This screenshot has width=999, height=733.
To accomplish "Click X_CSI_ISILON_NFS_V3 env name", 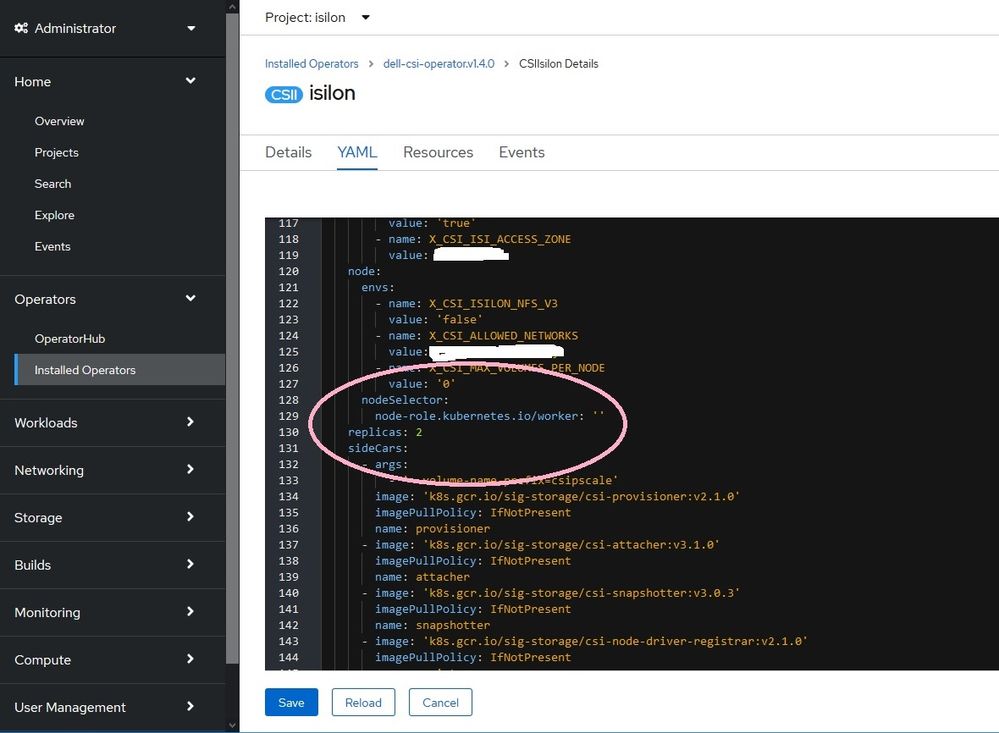I will 493,303.
